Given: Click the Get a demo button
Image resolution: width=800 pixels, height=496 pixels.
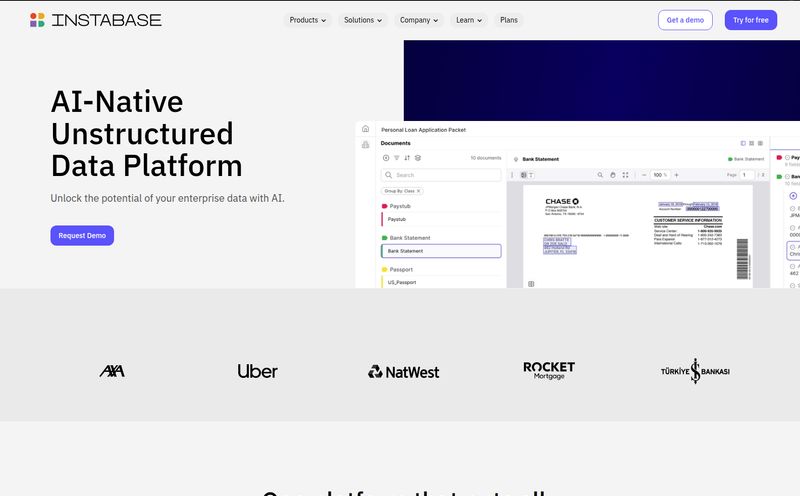Looking at the screenshot, I should 685,20.
